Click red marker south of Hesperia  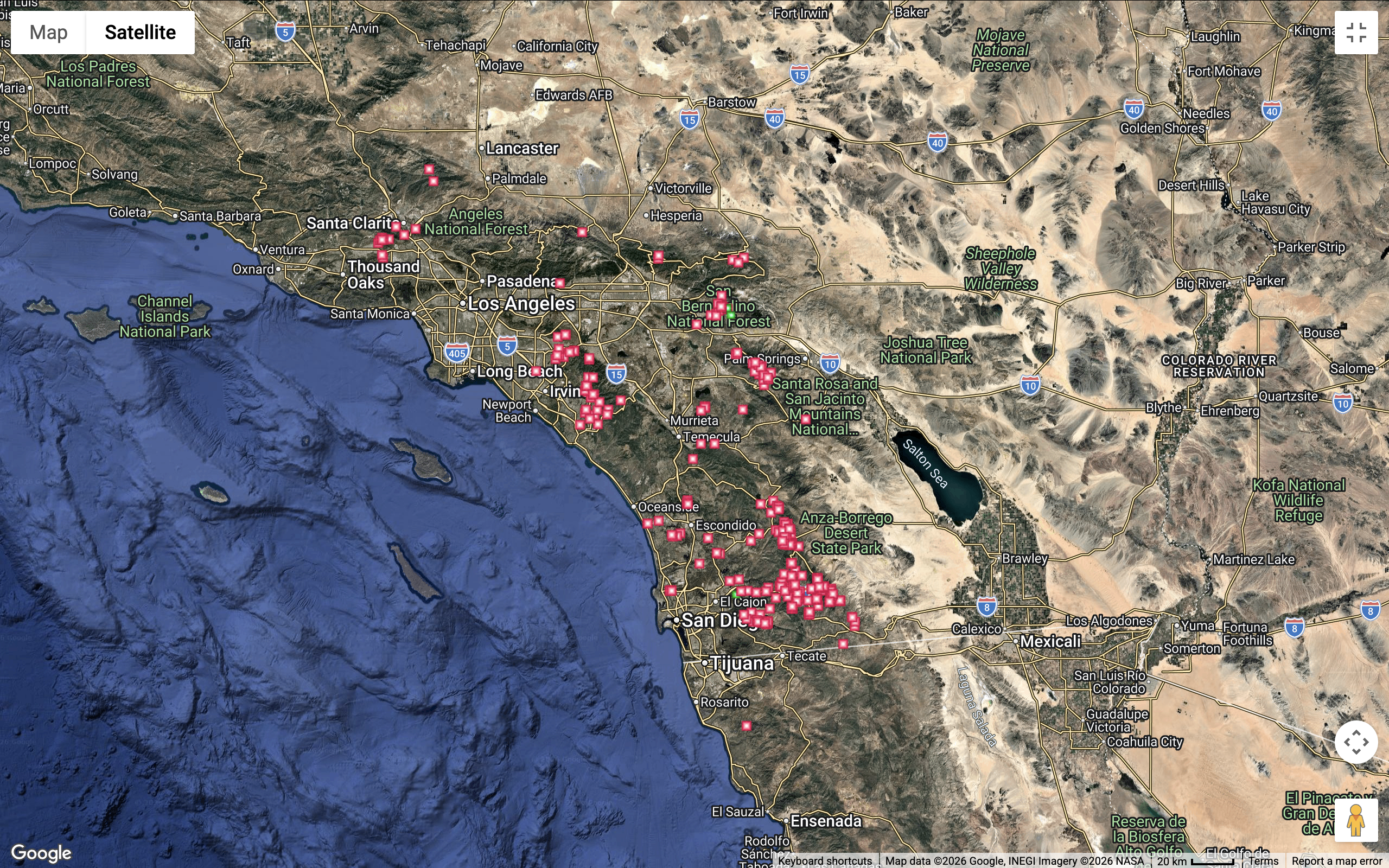coord(658,256)
